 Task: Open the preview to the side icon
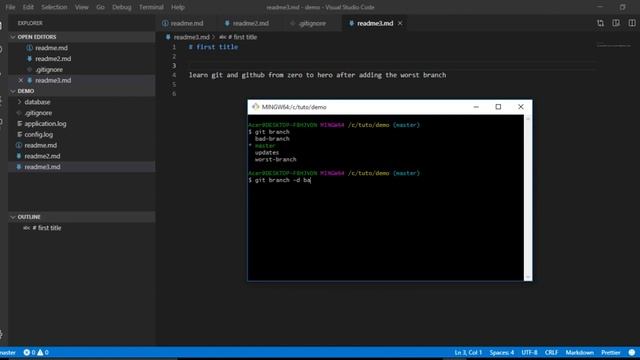click(616, 23)
